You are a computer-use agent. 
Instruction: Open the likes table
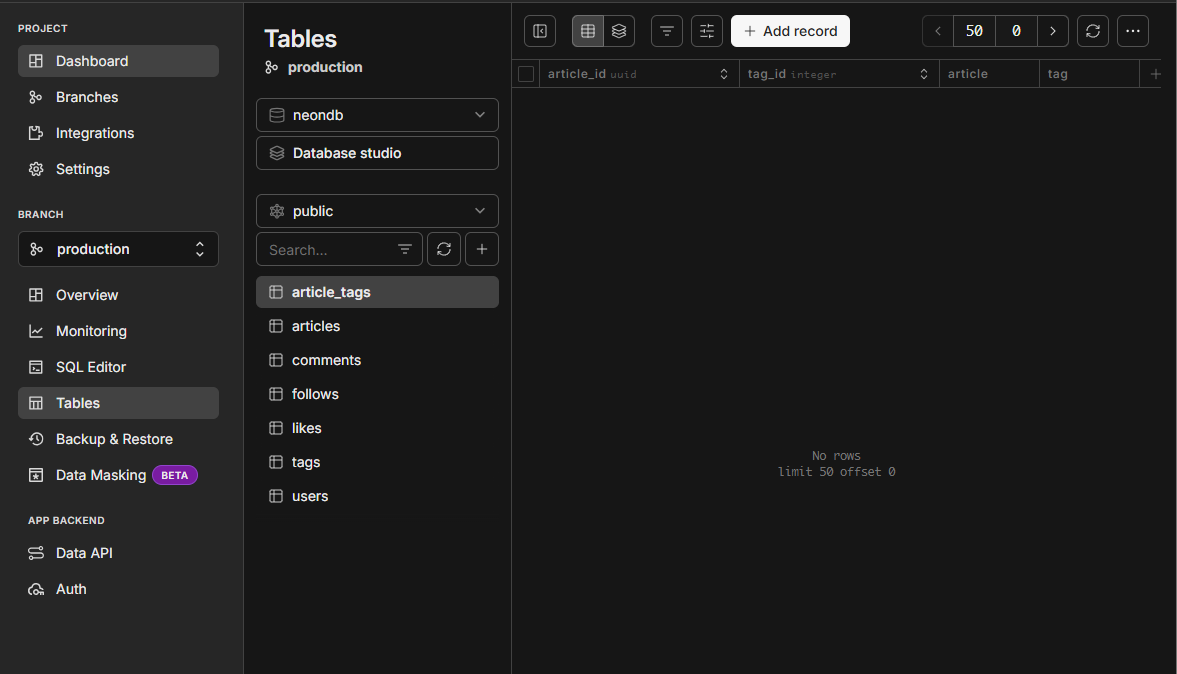[378, 429]
